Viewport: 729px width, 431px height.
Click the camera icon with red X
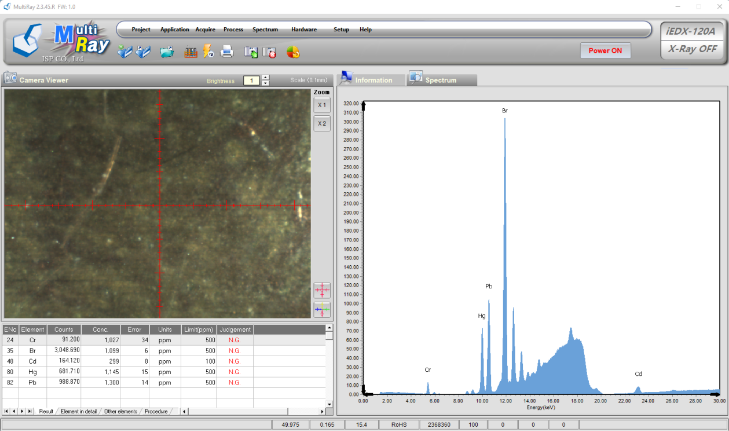[270, 52]
